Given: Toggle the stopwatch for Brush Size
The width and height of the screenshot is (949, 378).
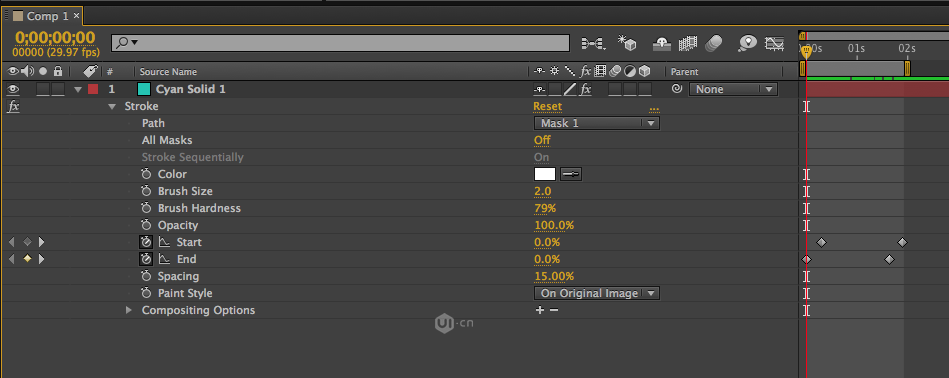Looking at the screenshot, I should pyautogui.click(x=146, y=191).
